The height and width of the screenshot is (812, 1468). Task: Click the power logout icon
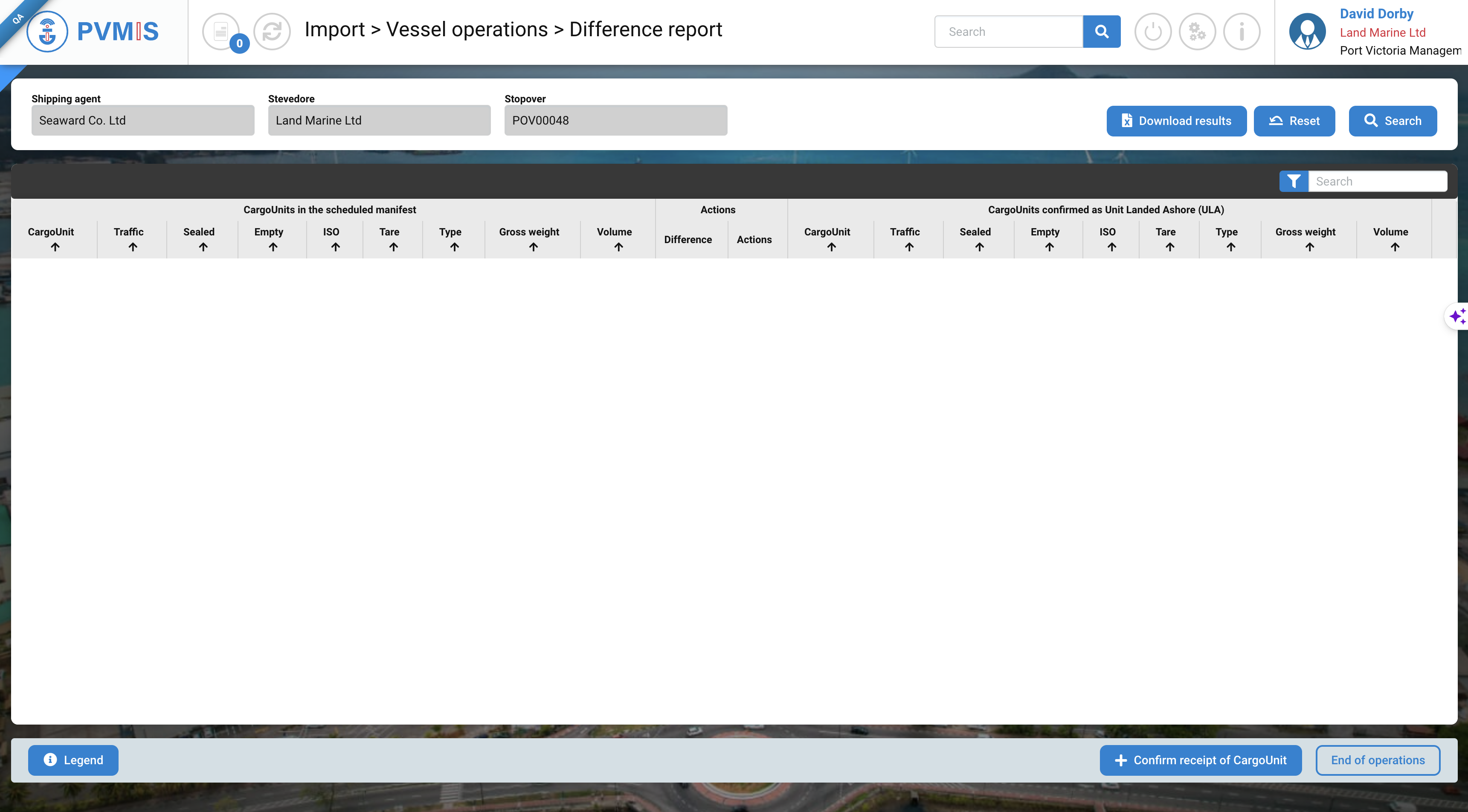click(x=1152, y=31)
